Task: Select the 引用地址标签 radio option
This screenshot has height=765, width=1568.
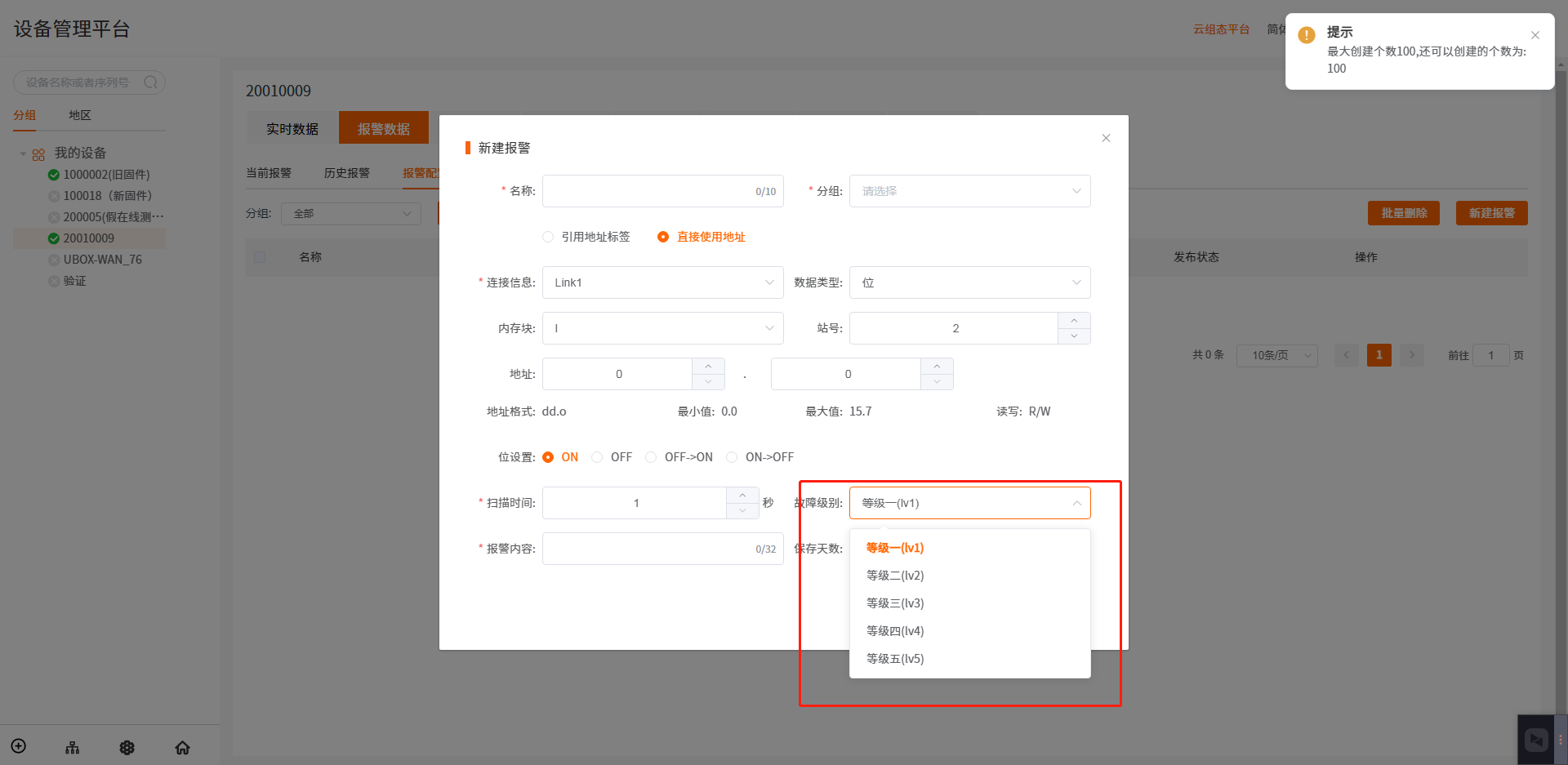Action: [586, 237]
